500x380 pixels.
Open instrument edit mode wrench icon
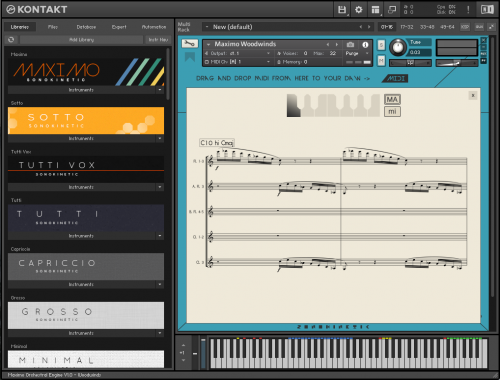[x=190, y=43]
